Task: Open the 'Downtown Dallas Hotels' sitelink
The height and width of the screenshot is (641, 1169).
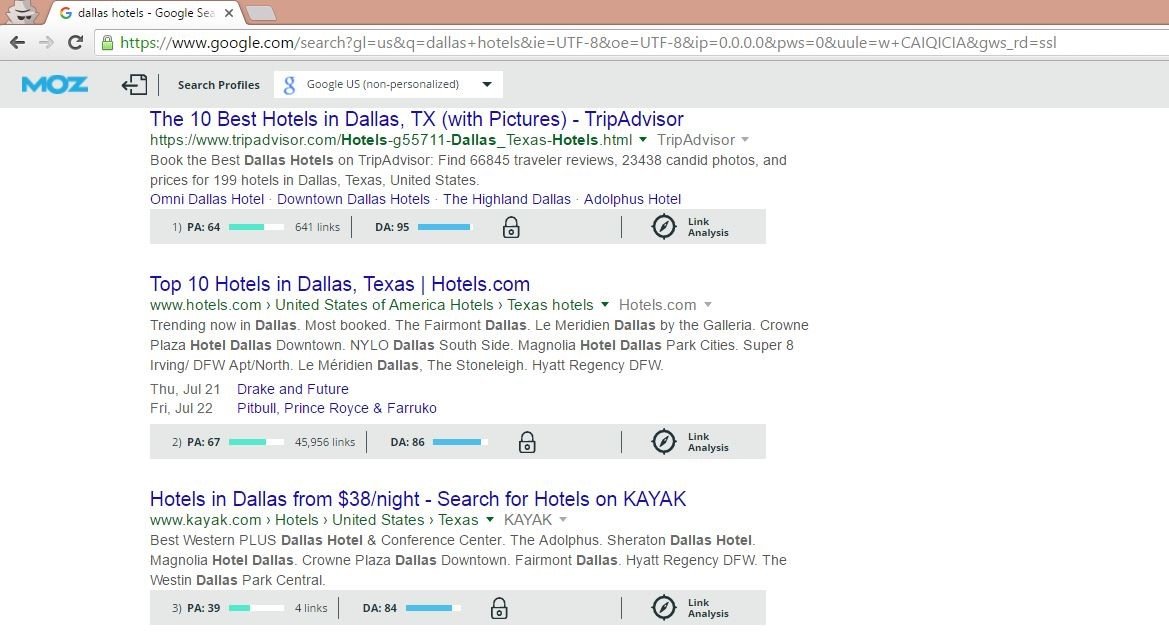Action: point(353,199)
